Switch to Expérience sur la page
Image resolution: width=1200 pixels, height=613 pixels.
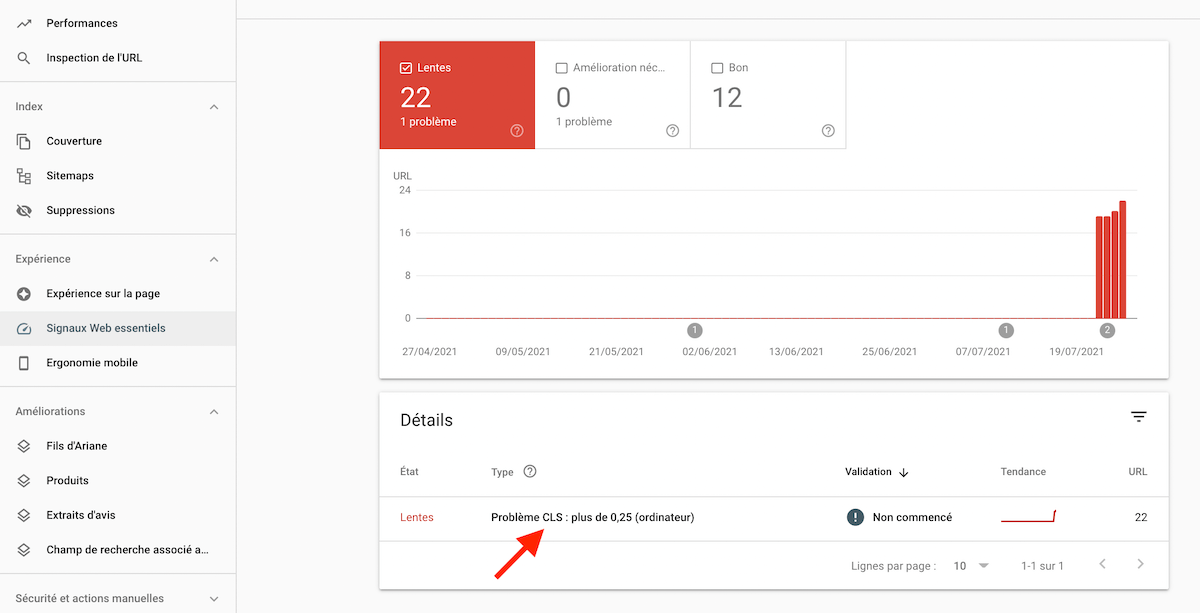click(x=22, y=293)
